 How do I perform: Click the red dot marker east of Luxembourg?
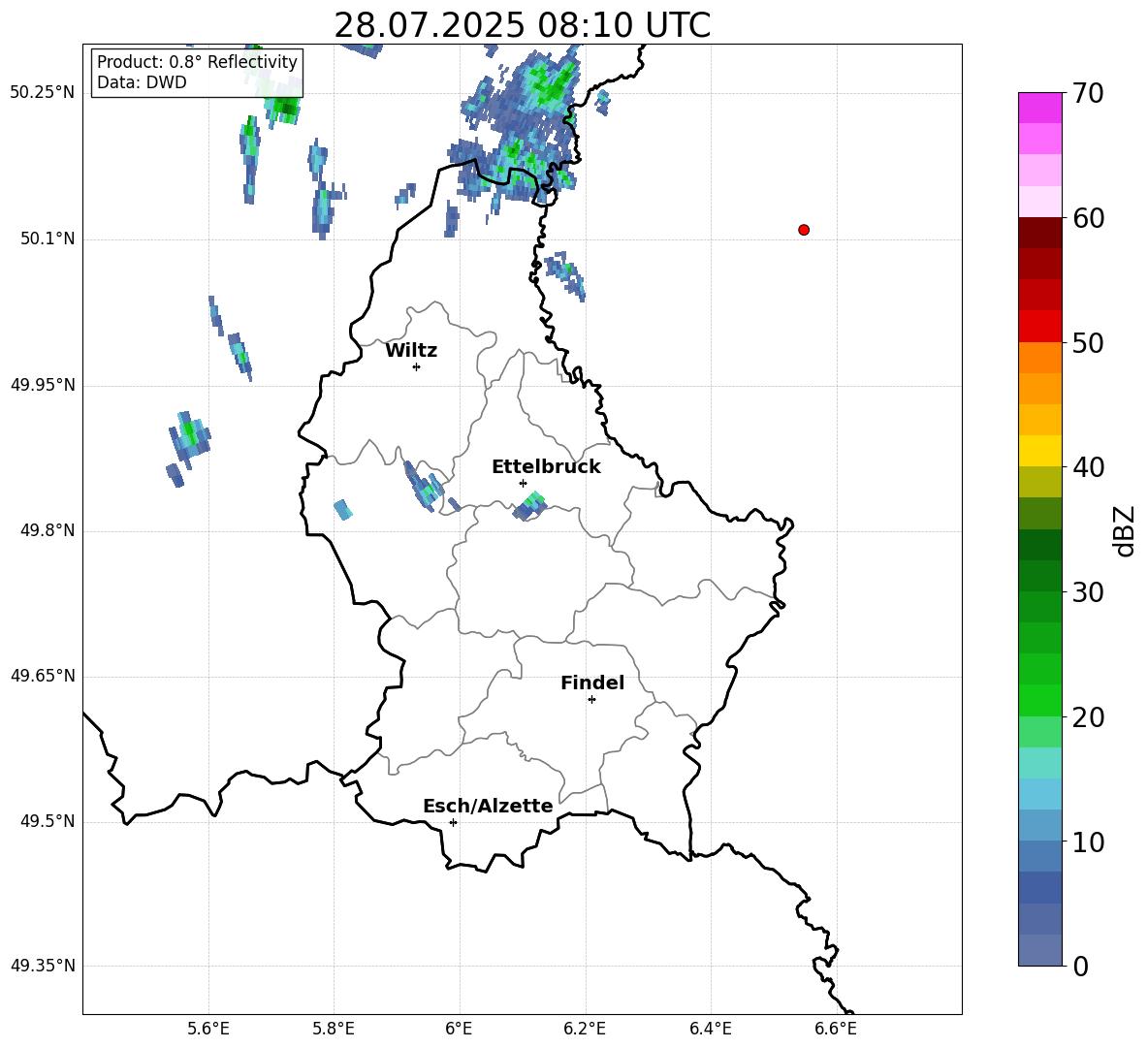[x=804, y=230]
